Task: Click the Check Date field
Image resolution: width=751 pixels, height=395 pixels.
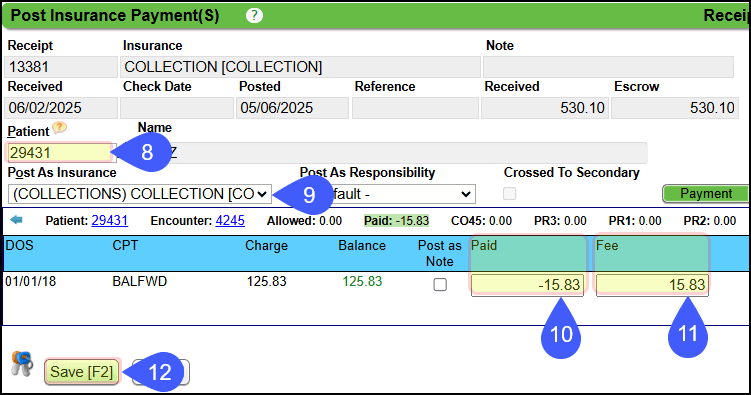Action: [x=177, y=108]
